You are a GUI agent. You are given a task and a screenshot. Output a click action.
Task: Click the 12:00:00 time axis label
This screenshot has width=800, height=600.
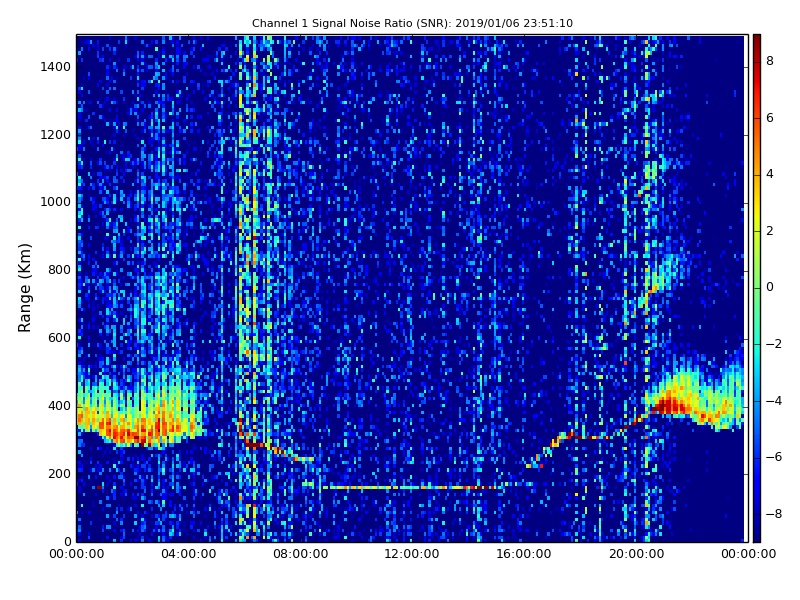pos(412,554)
